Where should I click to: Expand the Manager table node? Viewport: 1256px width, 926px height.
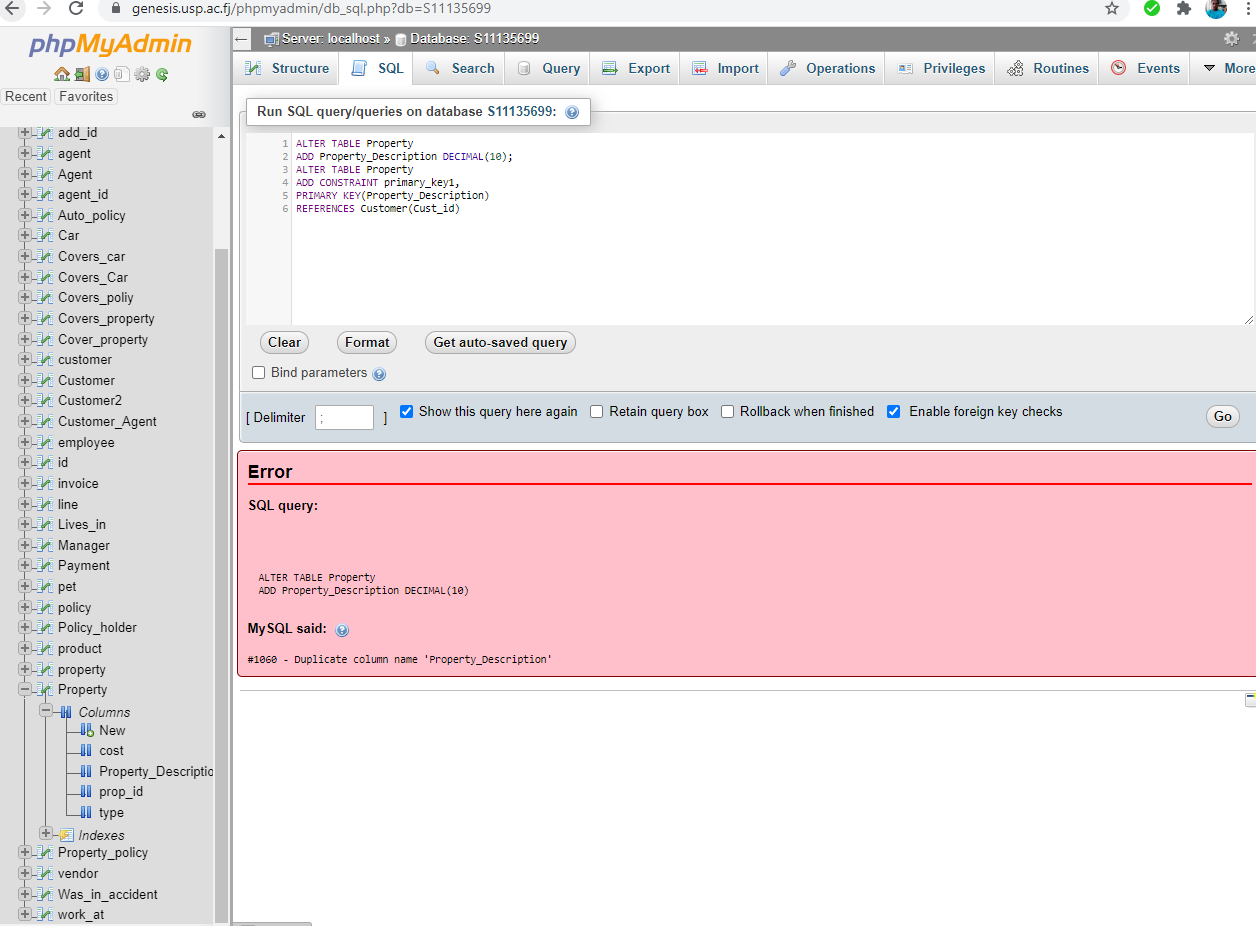[x=25, y=545]
